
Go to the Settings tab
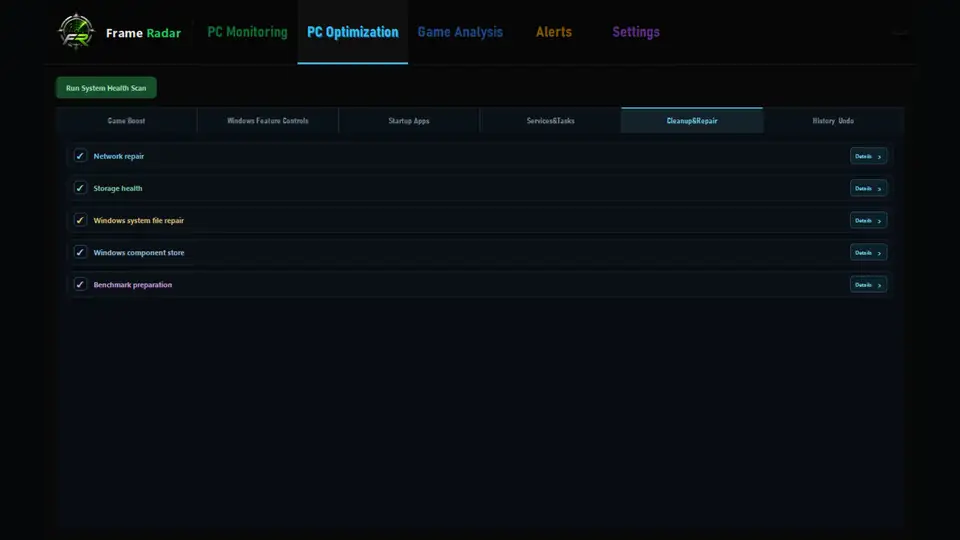tap(636, 32)
